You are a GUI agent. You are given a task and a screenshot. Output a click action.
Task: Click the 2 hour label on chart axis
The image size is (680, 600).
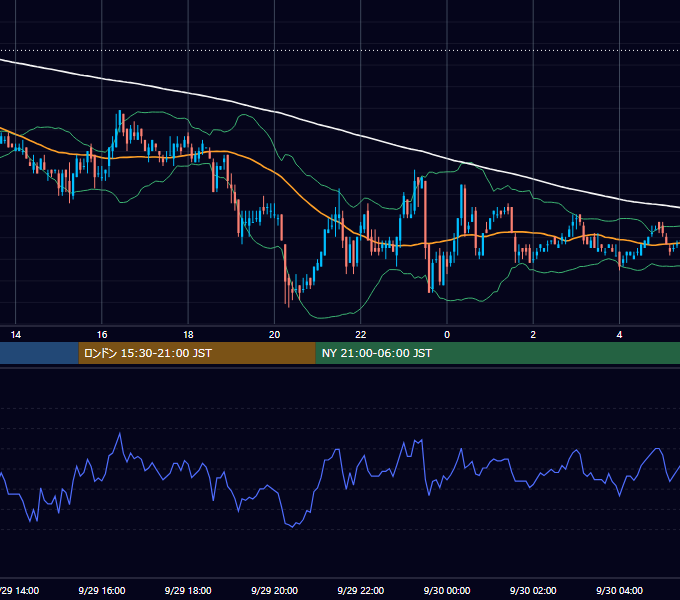[x=533, y=335]
